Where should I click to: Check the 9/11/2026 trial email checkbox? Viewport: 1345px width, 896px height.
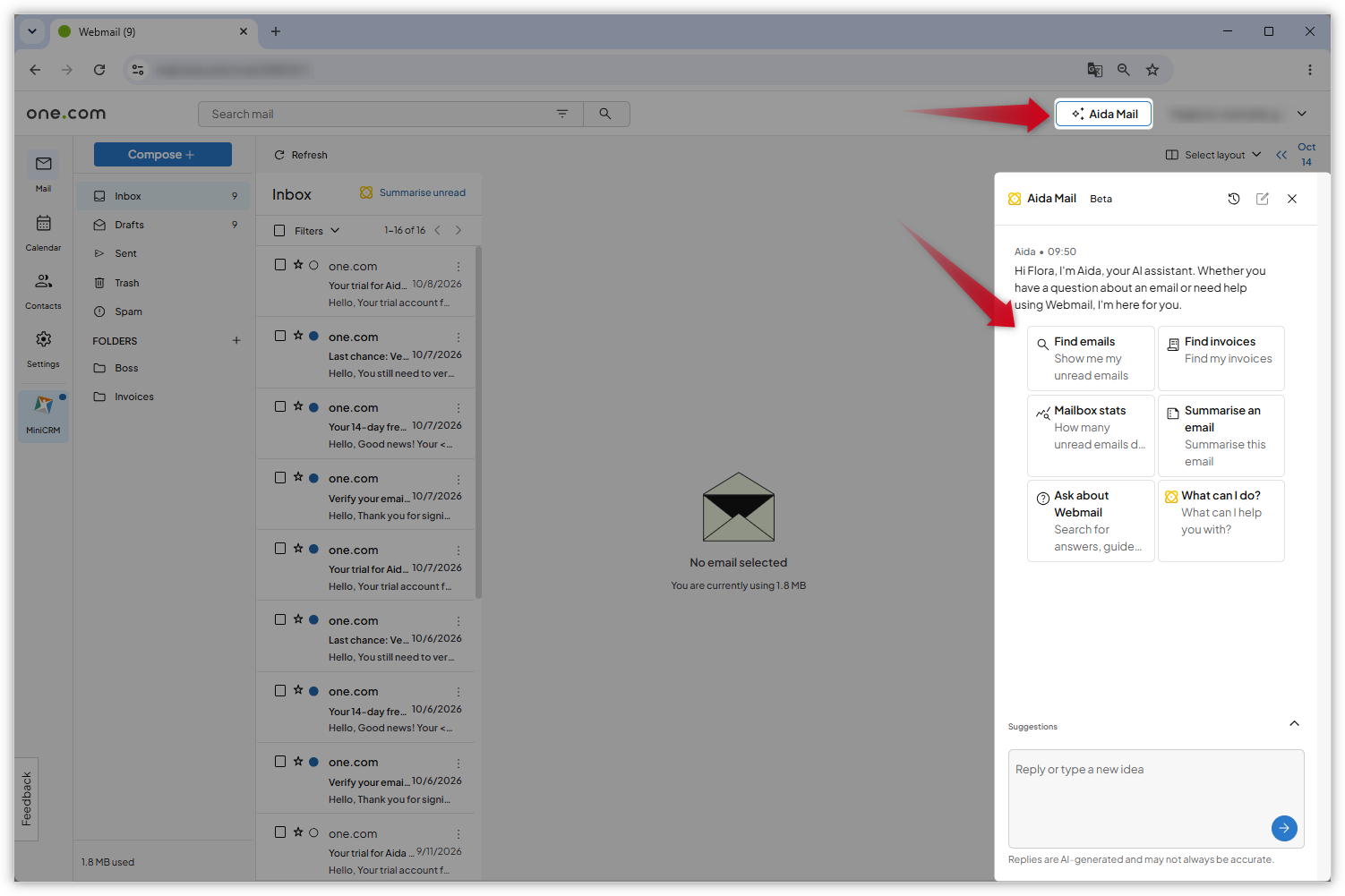click(280, 832)
